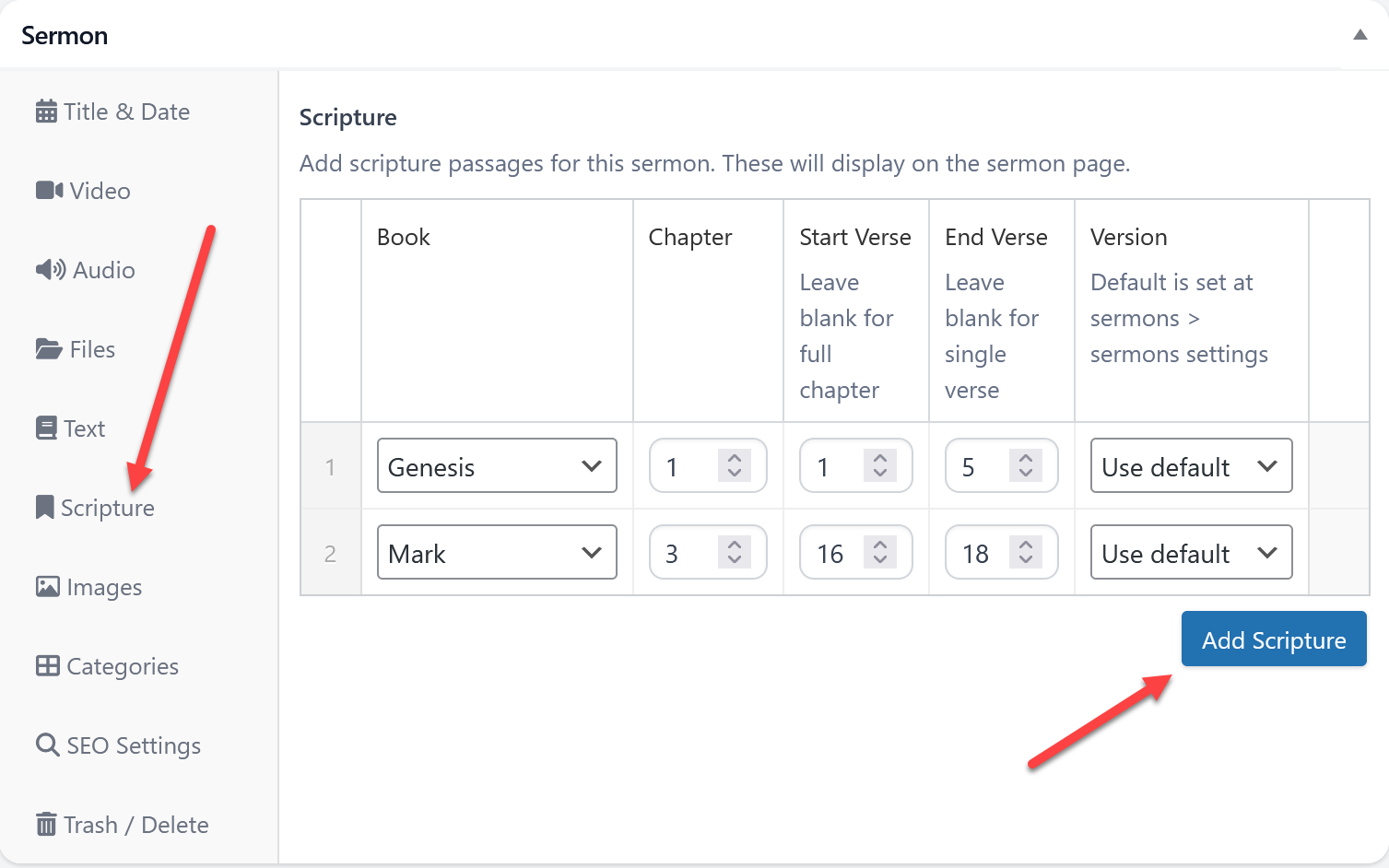The width and height of the screenshot is (1389, 868).
Task: Click the calendar icon beside Title & Date
Action: (x=46, y=111)
